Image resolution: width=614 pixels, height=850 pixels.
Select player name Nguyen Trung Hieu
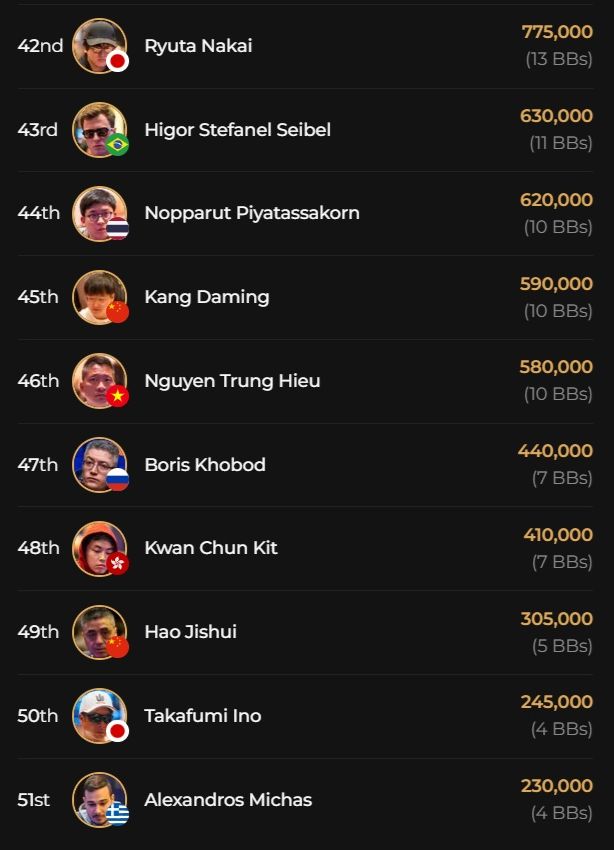[232, 381]
